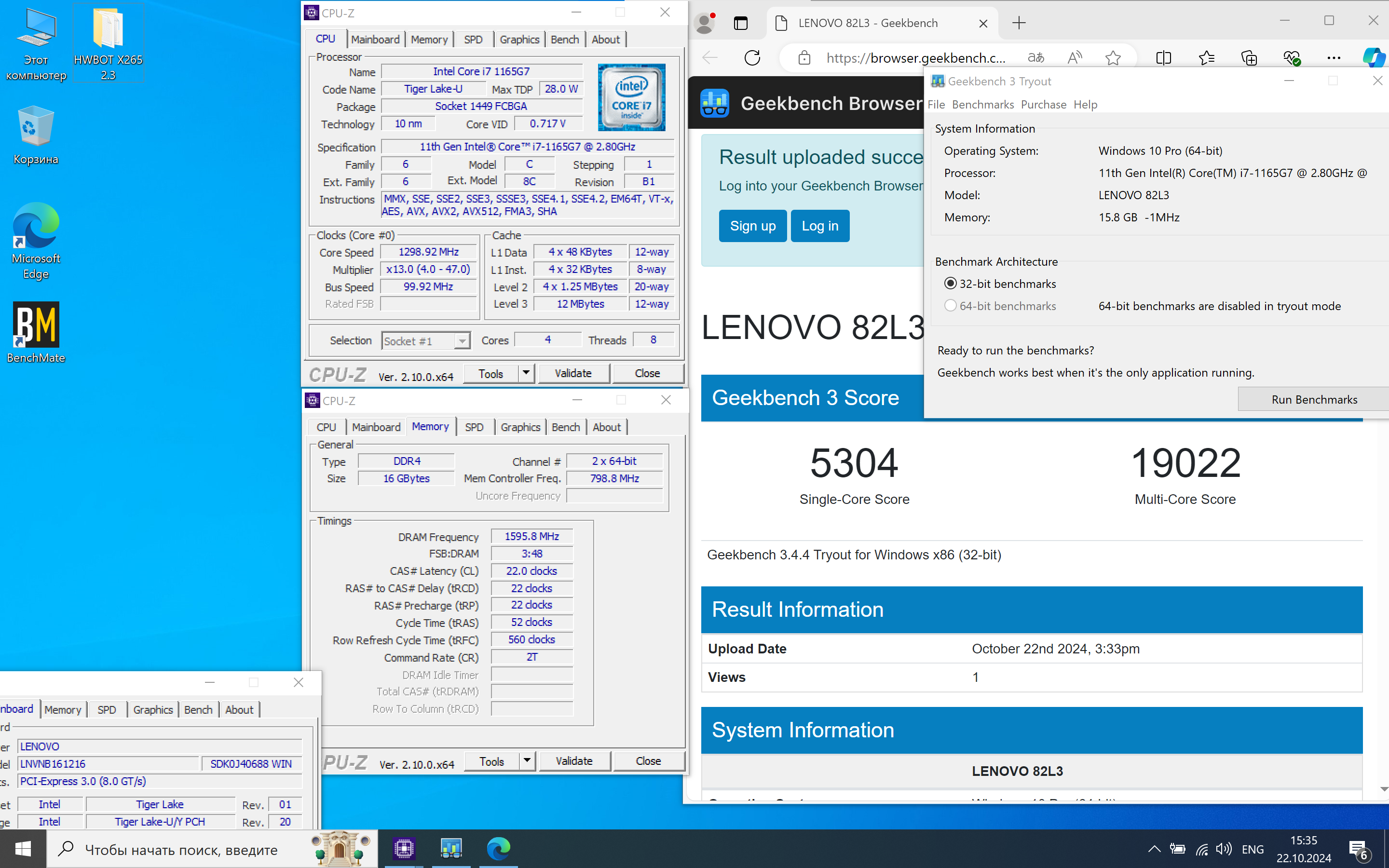
Task: Click Validate in Memory CPU-Z window
Action: pos(574,760)
